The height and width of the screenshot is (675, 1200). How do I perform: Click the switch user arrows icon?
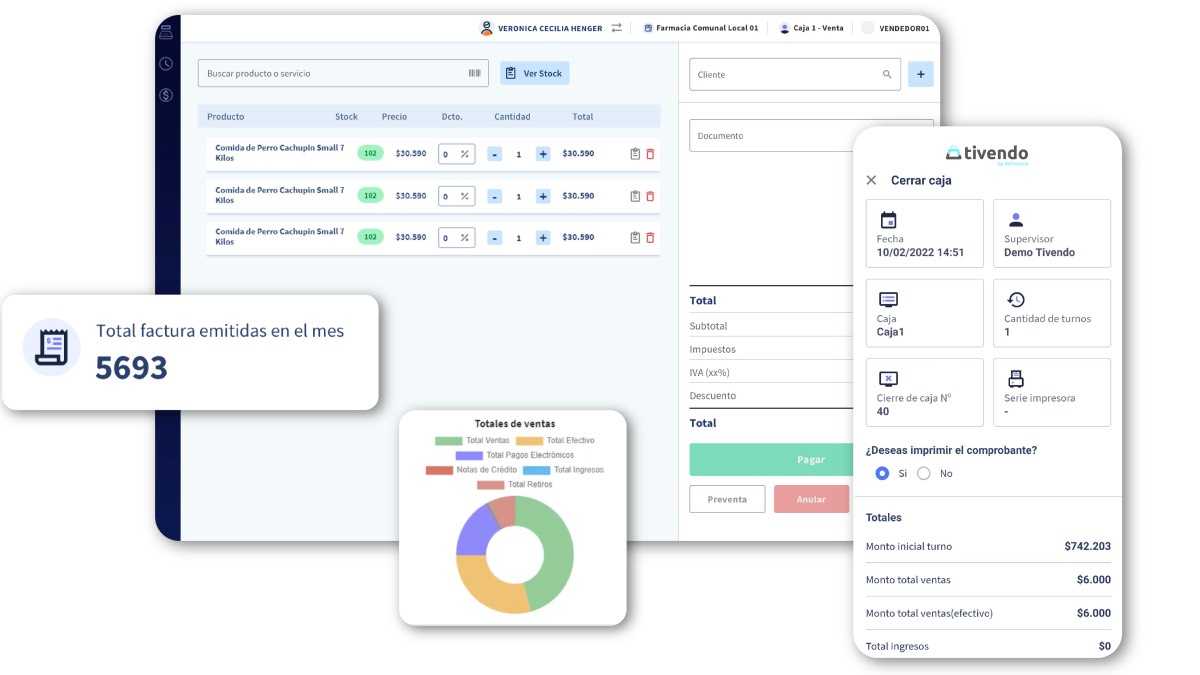click(616, 28)
